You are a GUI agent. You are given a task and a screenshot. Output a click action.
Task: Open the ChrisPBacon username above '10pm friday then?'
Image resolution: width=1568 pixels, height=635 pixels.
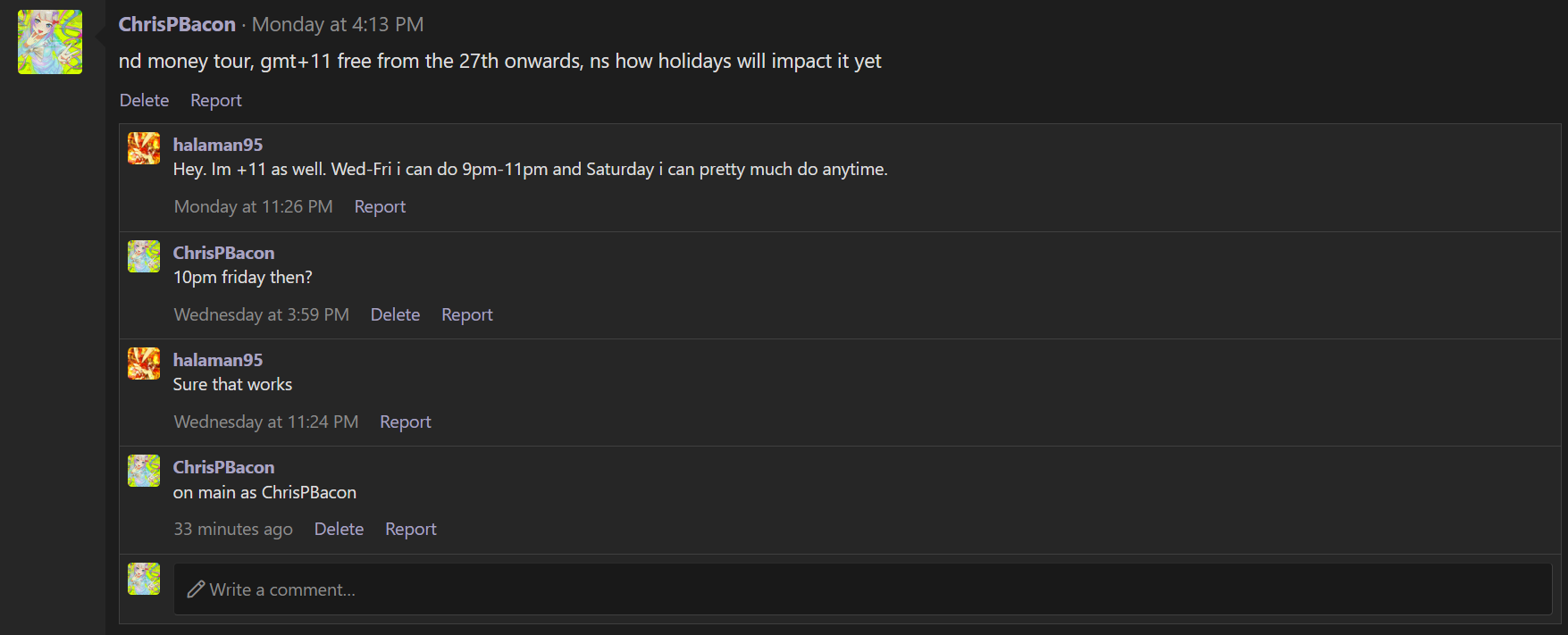click(x=223, y=253)
